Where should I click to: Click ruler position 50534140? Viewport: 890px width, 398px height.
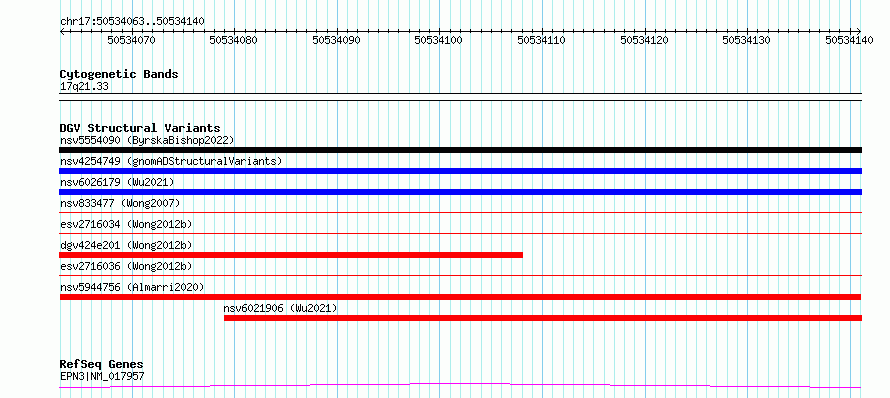click(849, 40)
